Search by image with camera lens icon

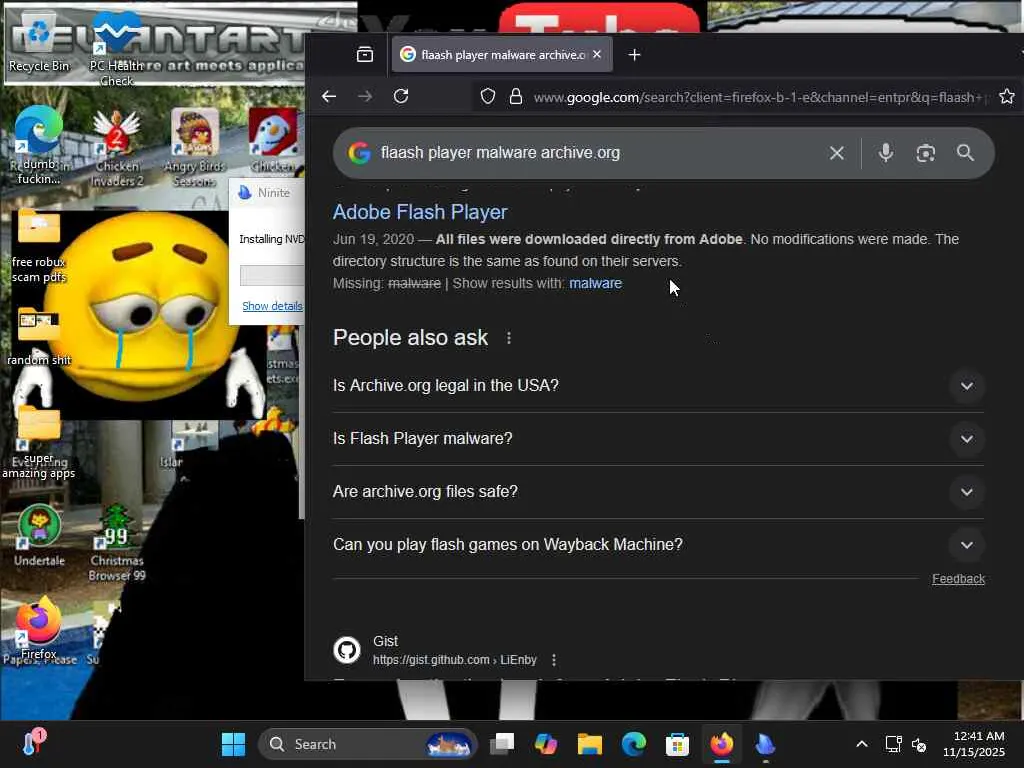(x=925, y=153)
